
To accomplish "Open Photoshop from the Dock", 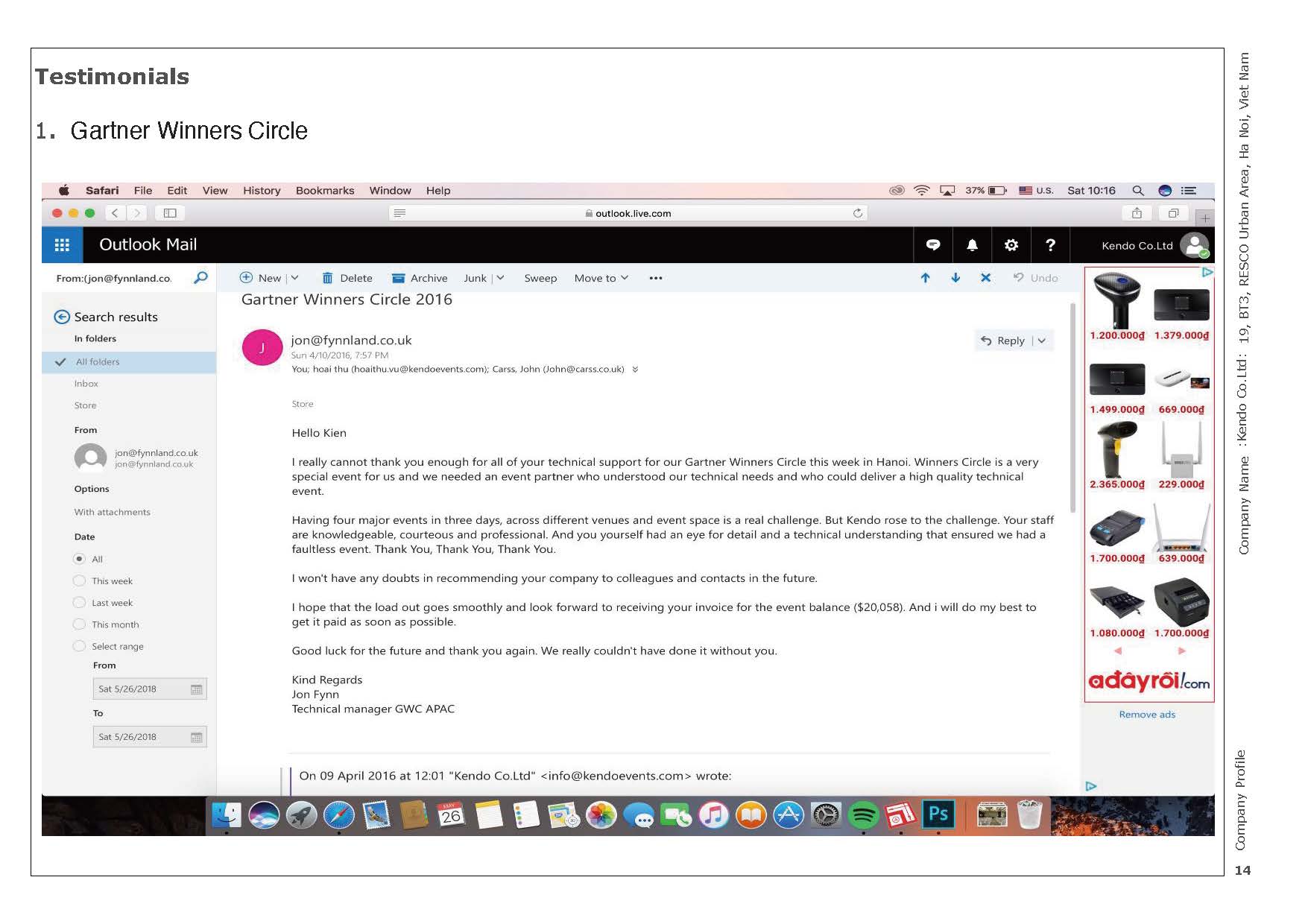I will click(x=938, y=814).
